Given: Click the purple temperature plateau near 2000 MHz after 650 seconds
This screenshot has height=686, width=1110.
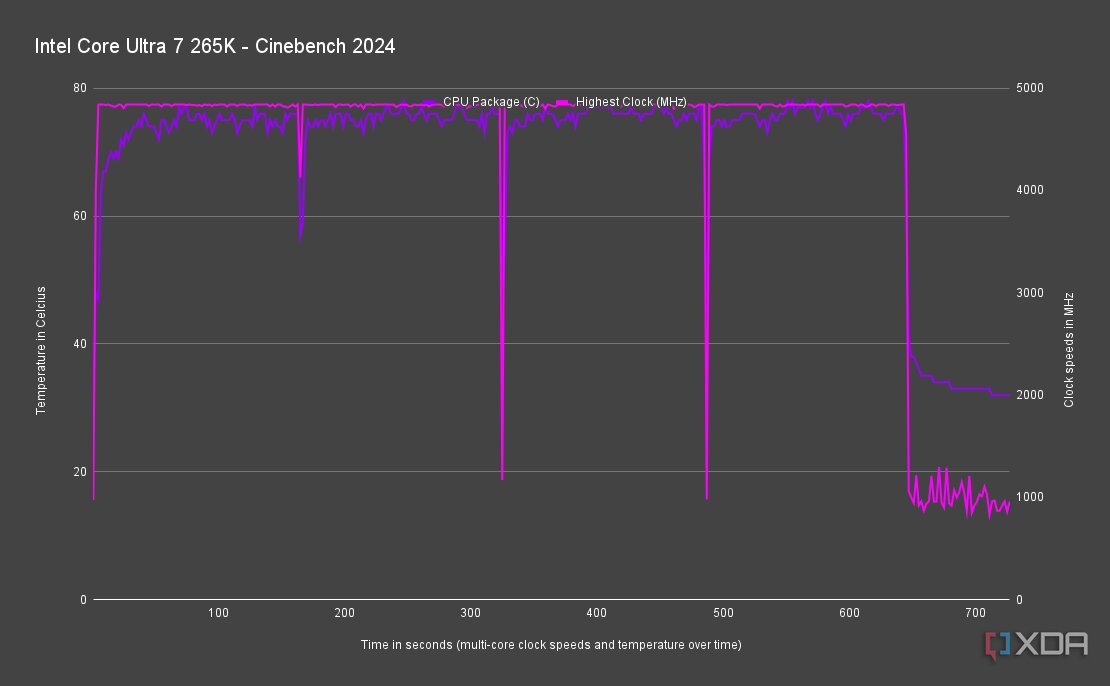Looking at the screenshot, I should point(970,389).
